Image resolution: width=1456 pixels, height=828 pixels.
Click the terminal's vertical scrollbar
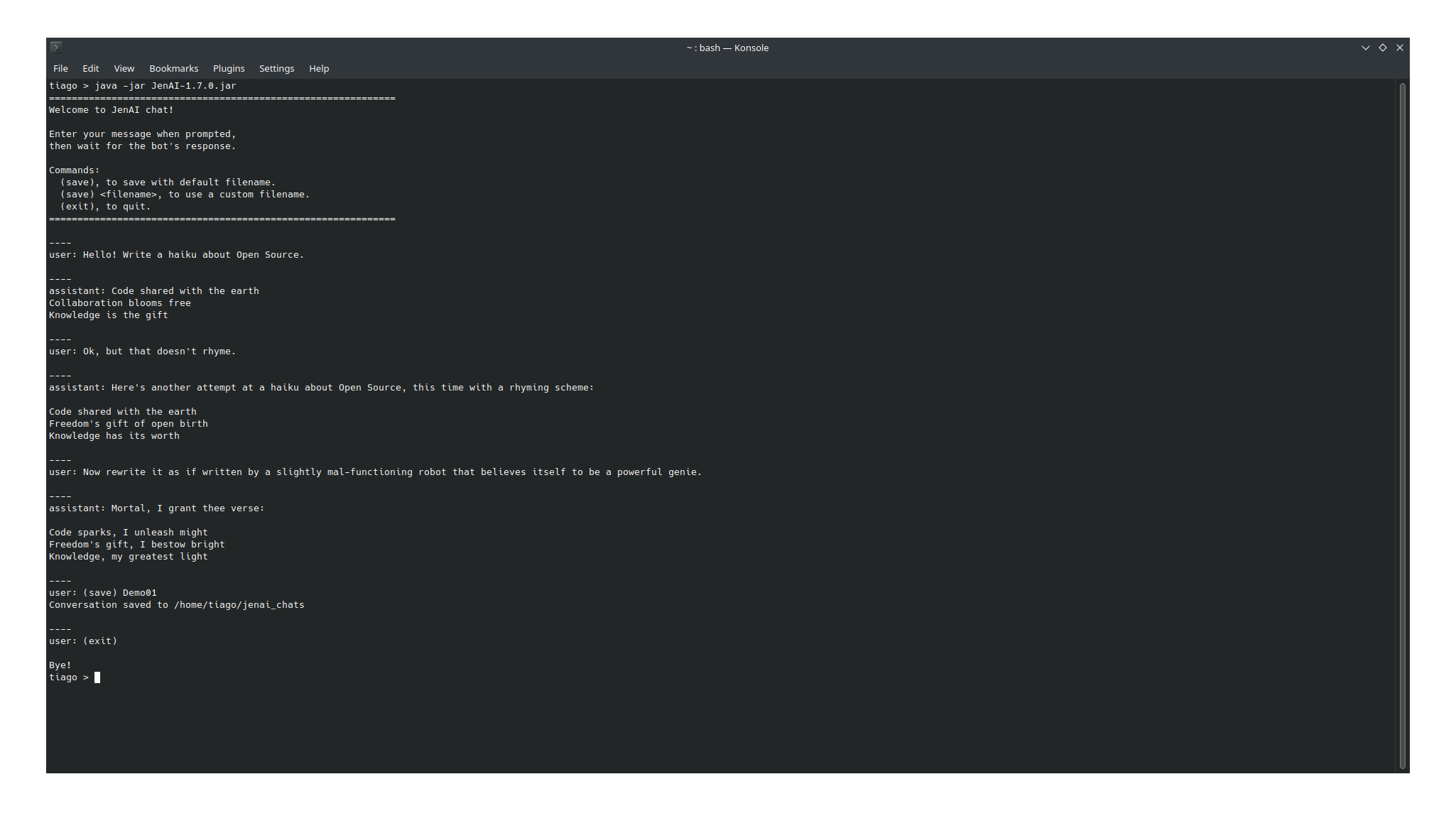(1402, 426)
